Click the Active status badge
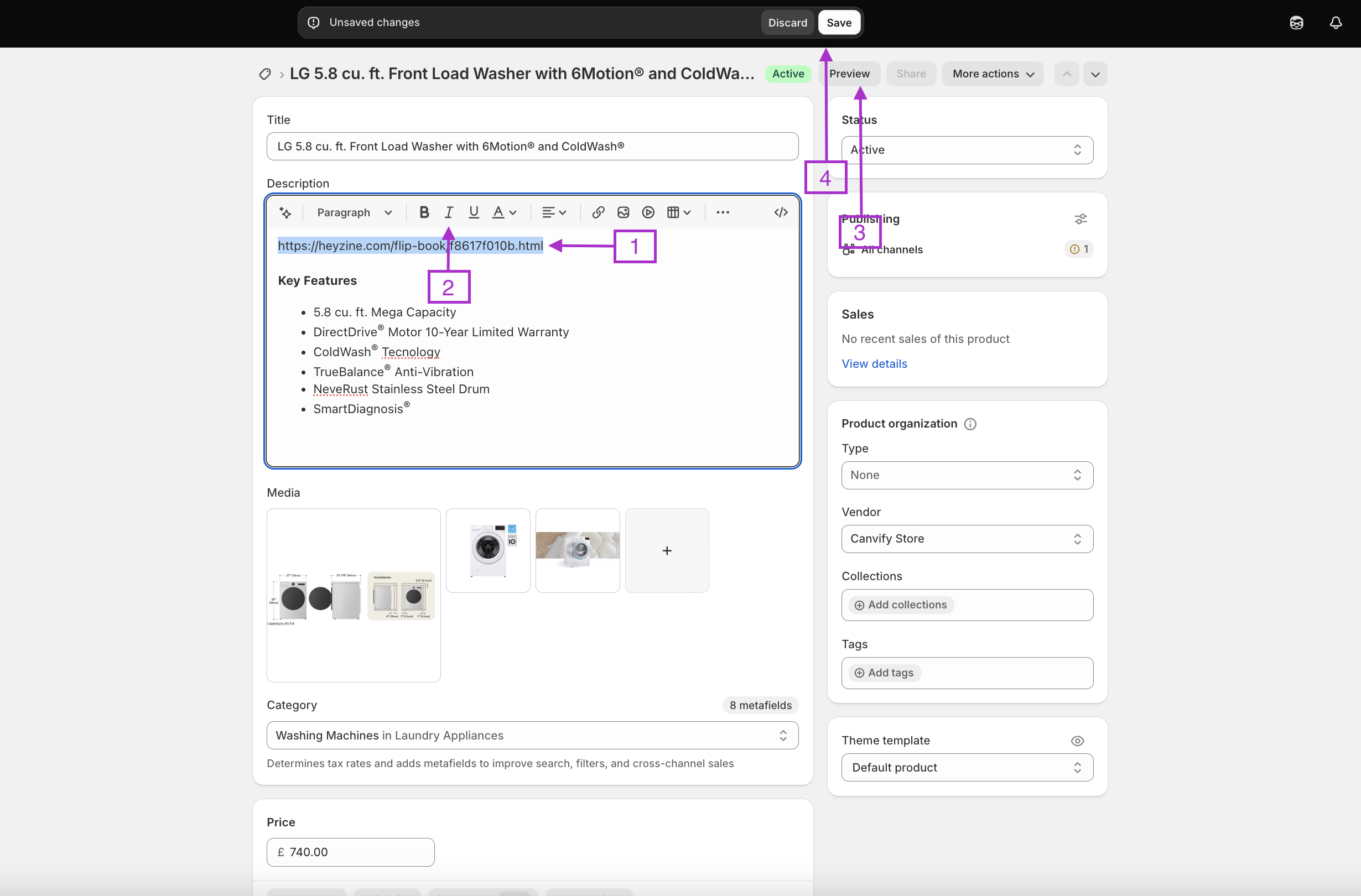Screen dimensions: 1361x896 click(x=787, y=74)
